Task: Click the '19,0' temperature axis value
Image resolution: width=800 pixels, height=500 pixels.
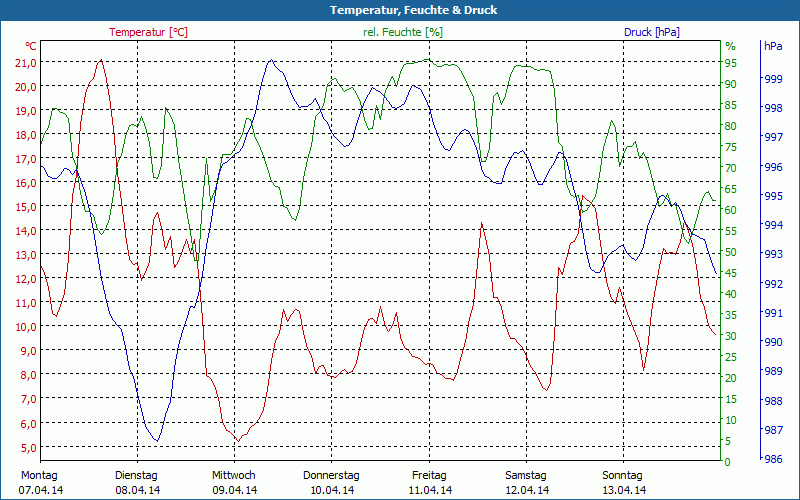Action: pyautogui.click(x=26, y=111)
